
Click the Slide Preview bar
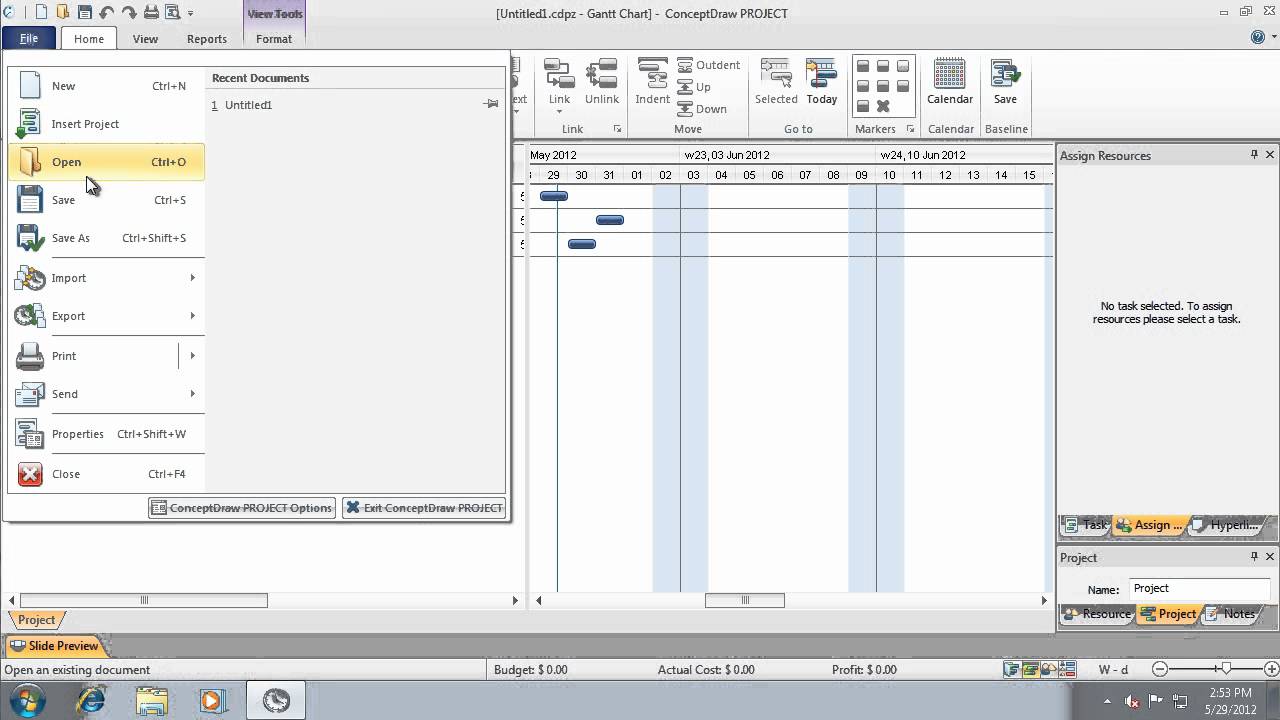[55, 646]
